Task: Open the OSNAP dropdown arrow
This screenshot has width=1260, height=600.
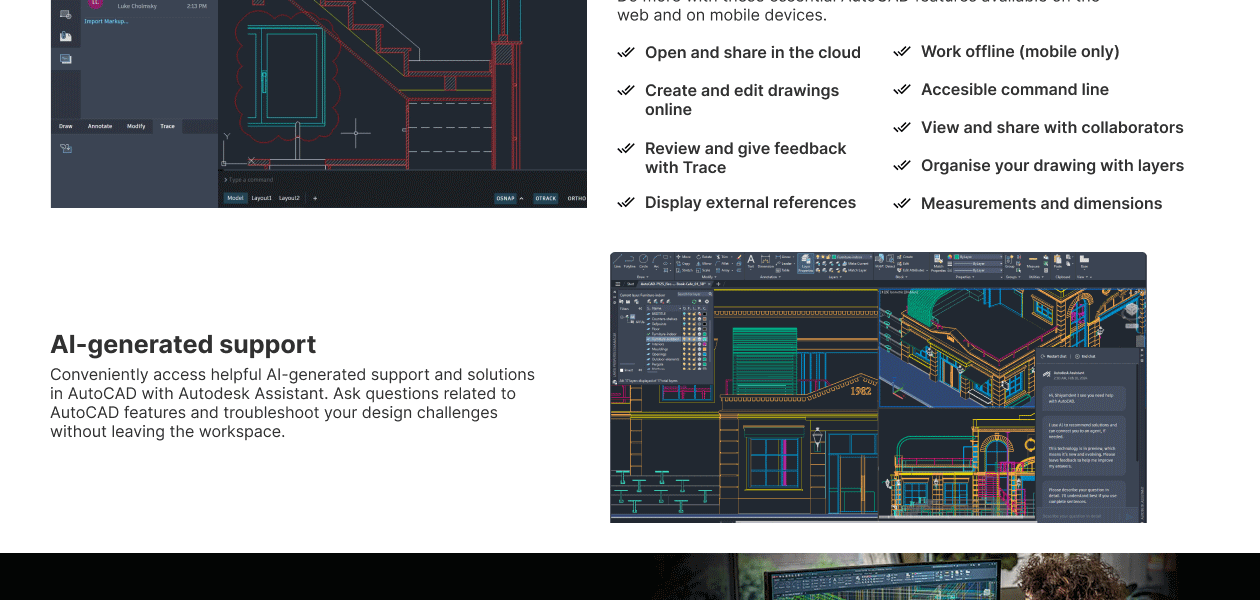Action: pyautogui.click(x=521, y=198)
